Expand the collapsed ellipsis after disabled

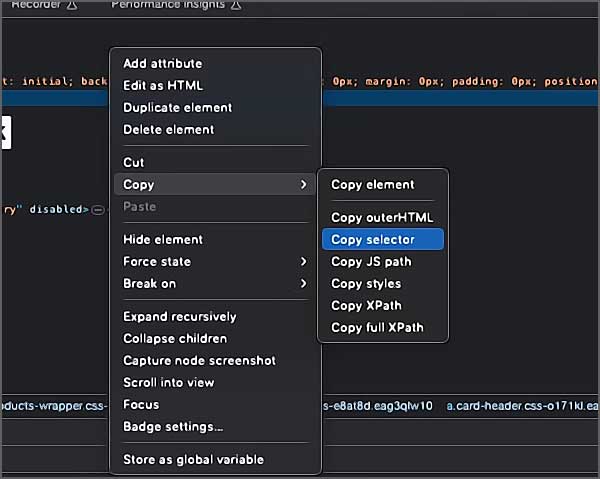point(98,210)
